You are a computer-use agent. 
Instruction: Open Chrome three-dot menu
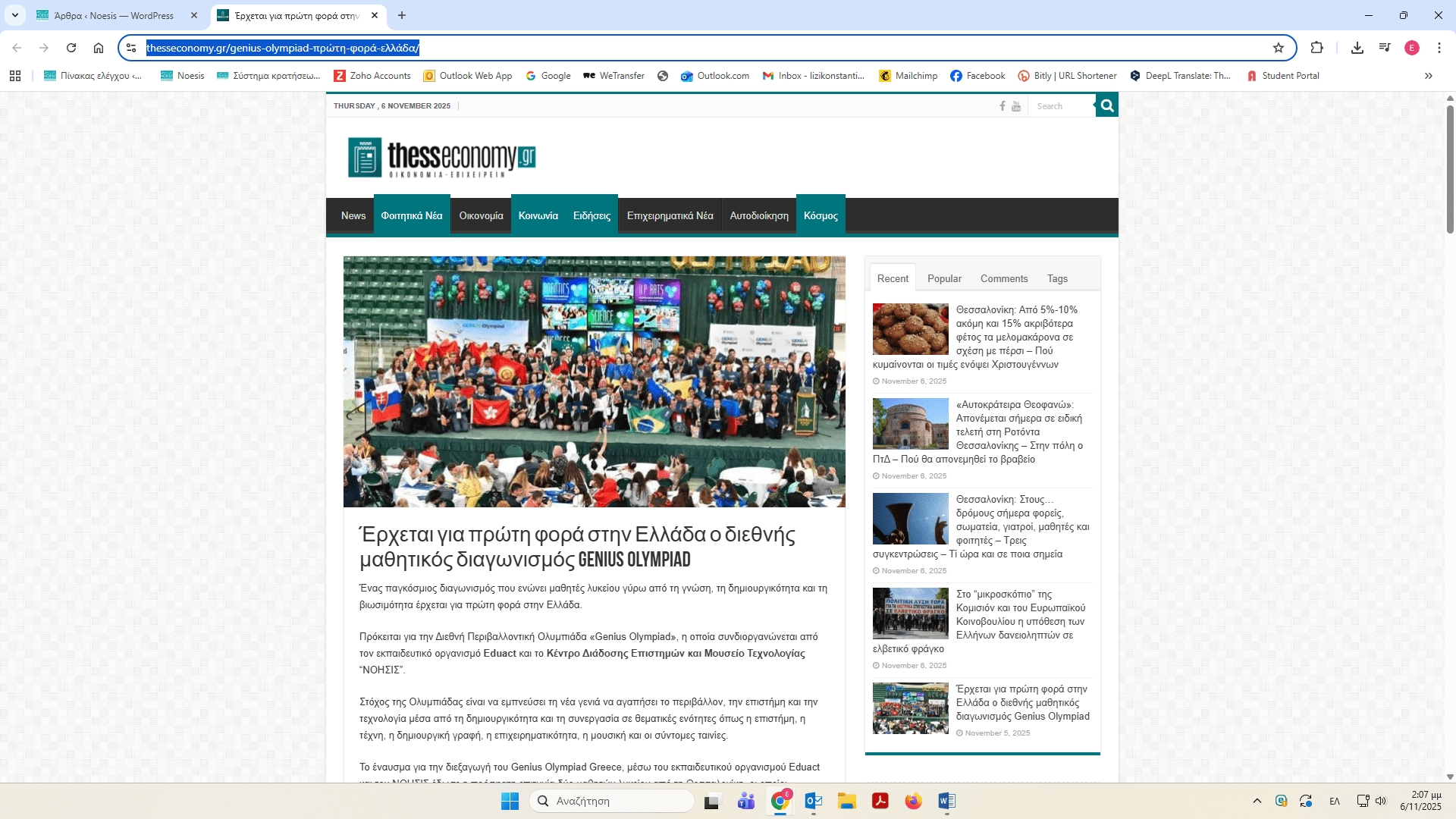1439,48
